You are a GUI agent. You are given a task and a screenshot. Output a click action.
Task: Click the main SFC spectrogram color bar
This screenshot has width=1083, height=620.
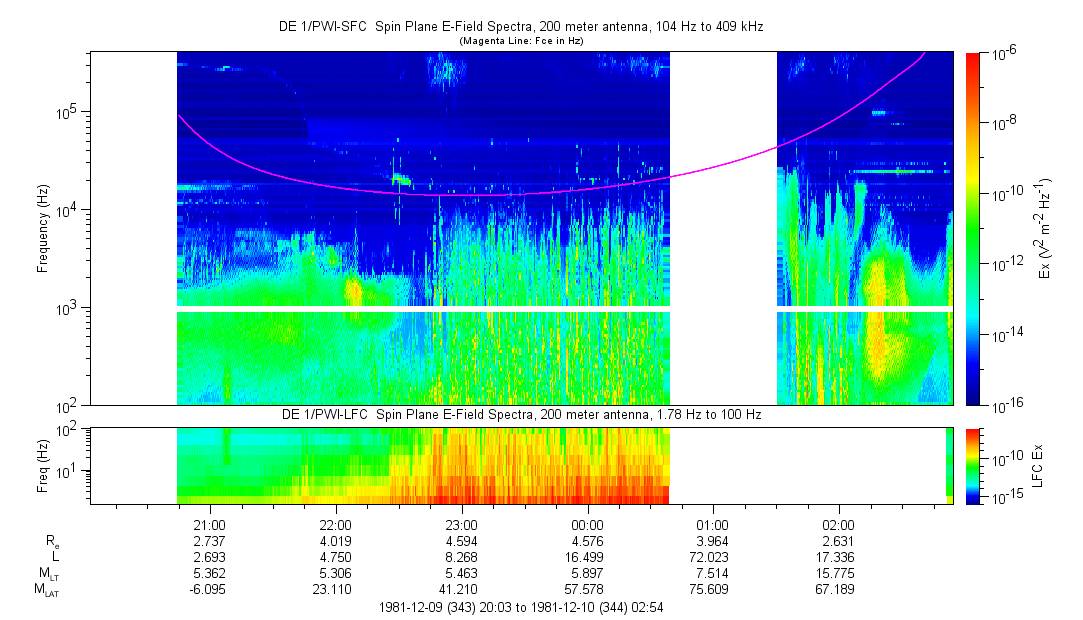click(x=972, y=228)
